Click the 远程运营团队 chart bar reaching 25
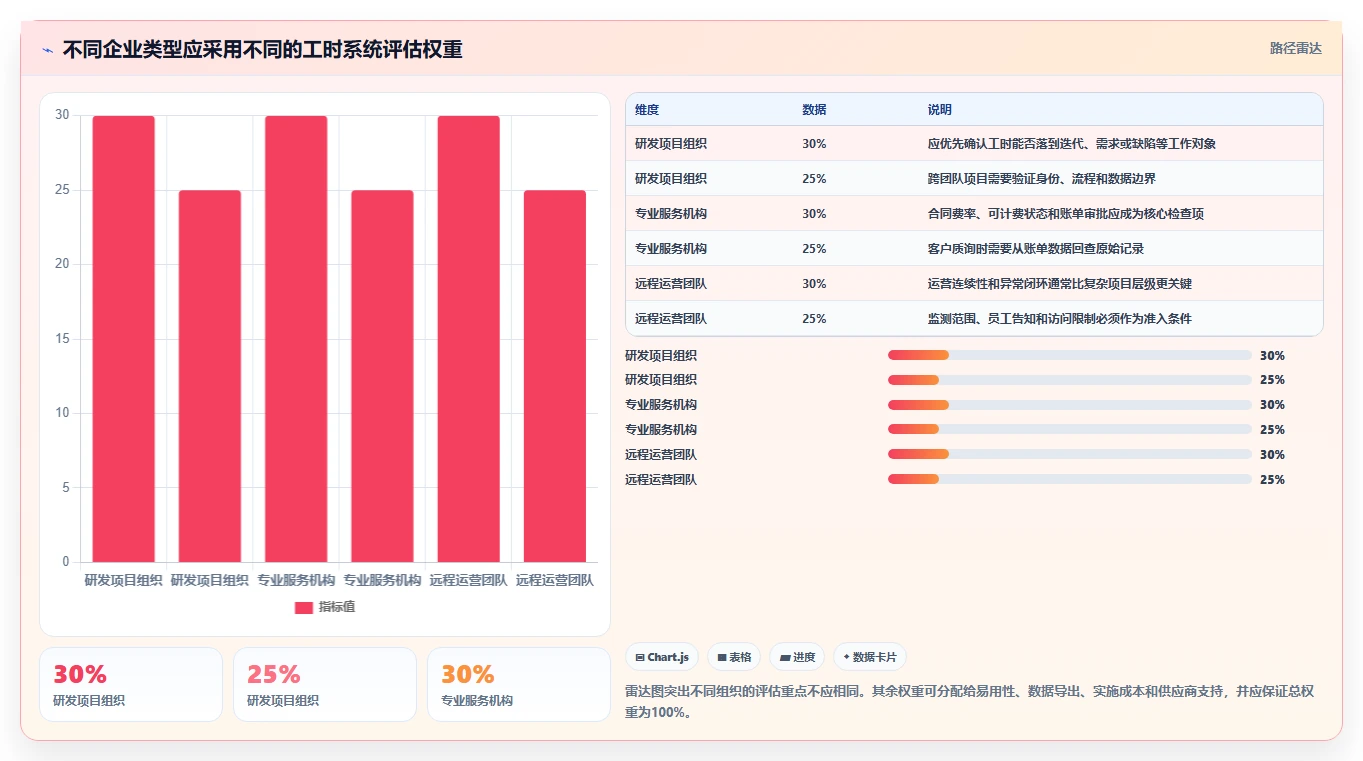Screen dimensions: 1363x761 tap(554, 376)
